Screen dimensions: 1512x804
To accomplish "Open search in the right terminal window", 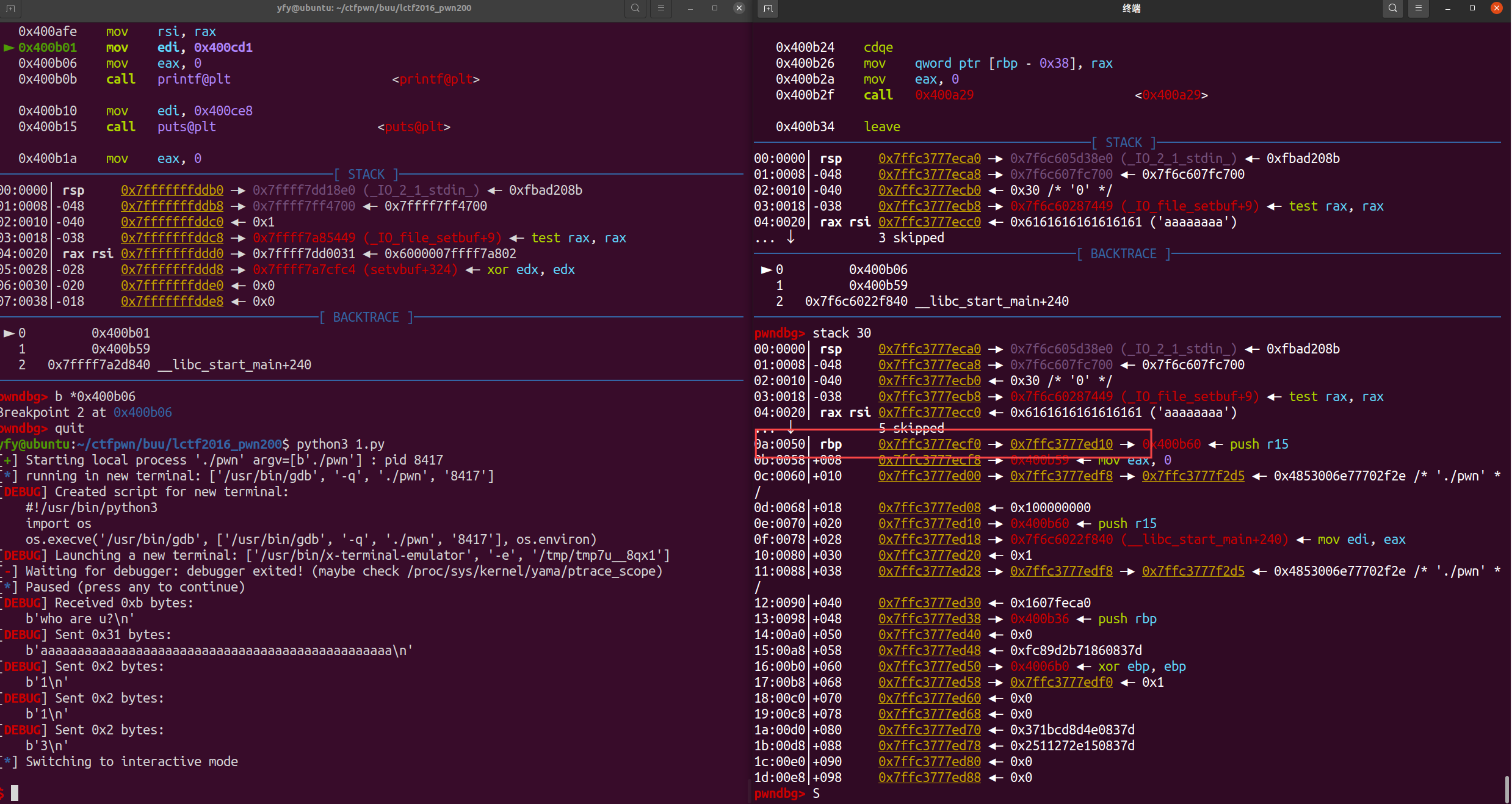I will (1393, 9).
